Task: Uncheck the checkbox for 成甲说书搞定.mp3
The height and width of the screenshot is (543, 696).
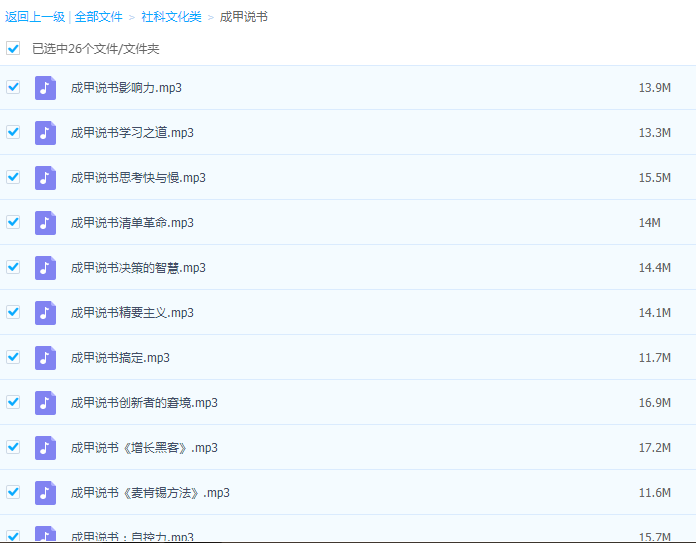Action: point(13,357)
